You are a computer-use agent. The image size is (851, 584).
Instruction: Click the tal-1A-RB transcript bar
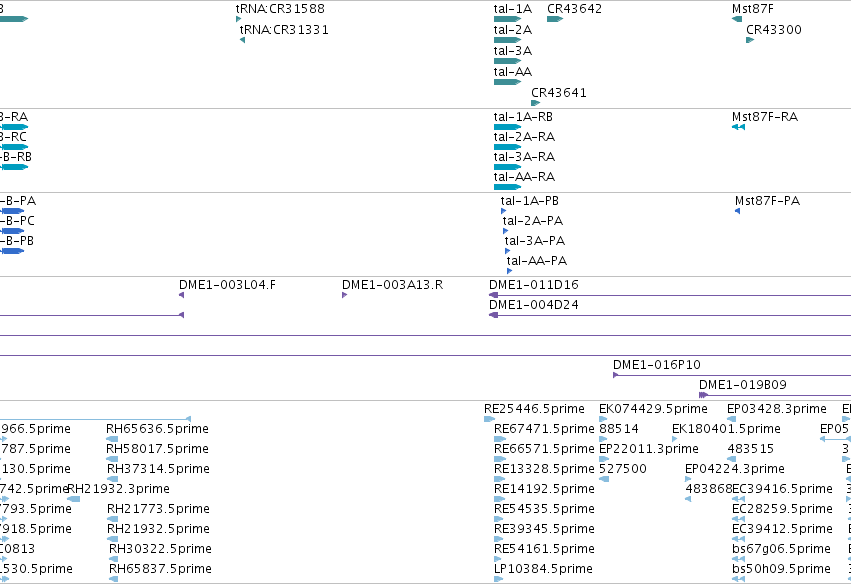507,127
